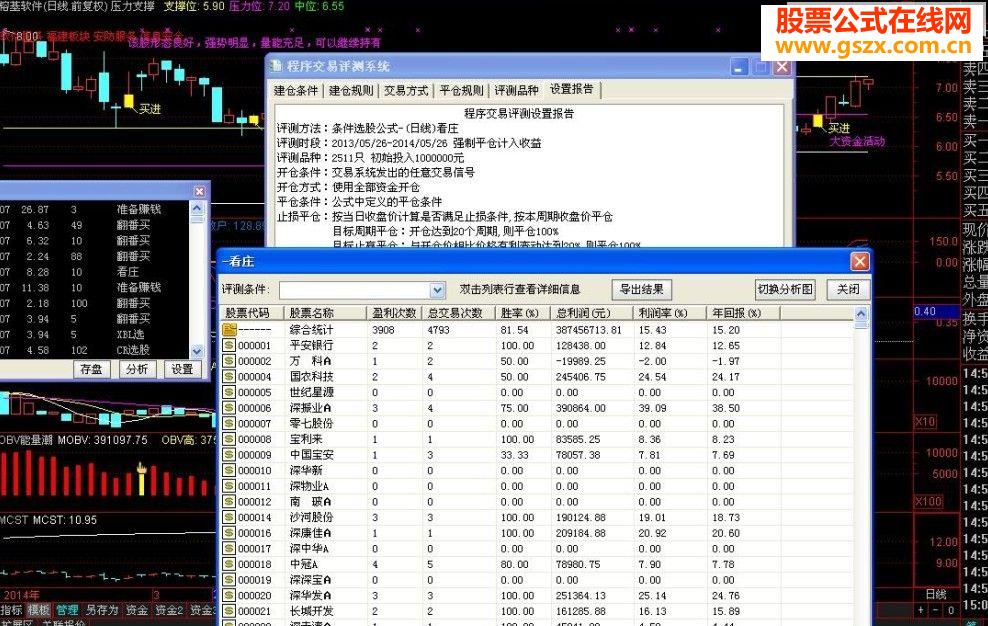Click the stock icon for 000007 零七股份
Screen dimensions: 988x626
tap(229, 424)
